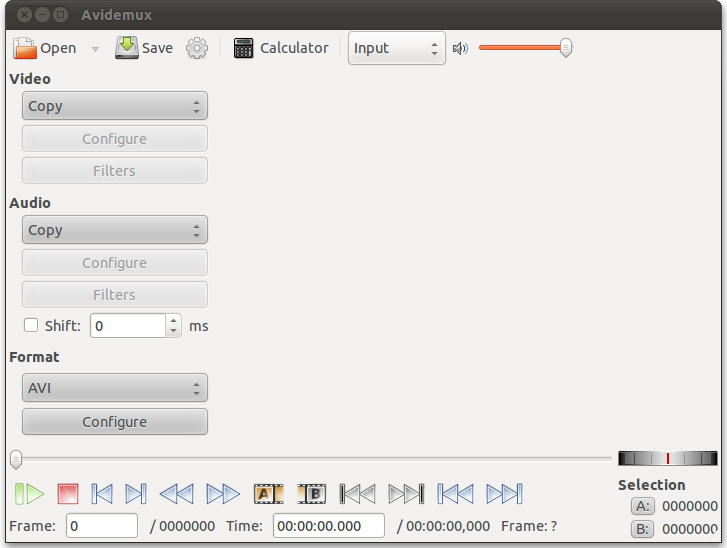Decrease the Shift value with the down arrow

point(173,331)
